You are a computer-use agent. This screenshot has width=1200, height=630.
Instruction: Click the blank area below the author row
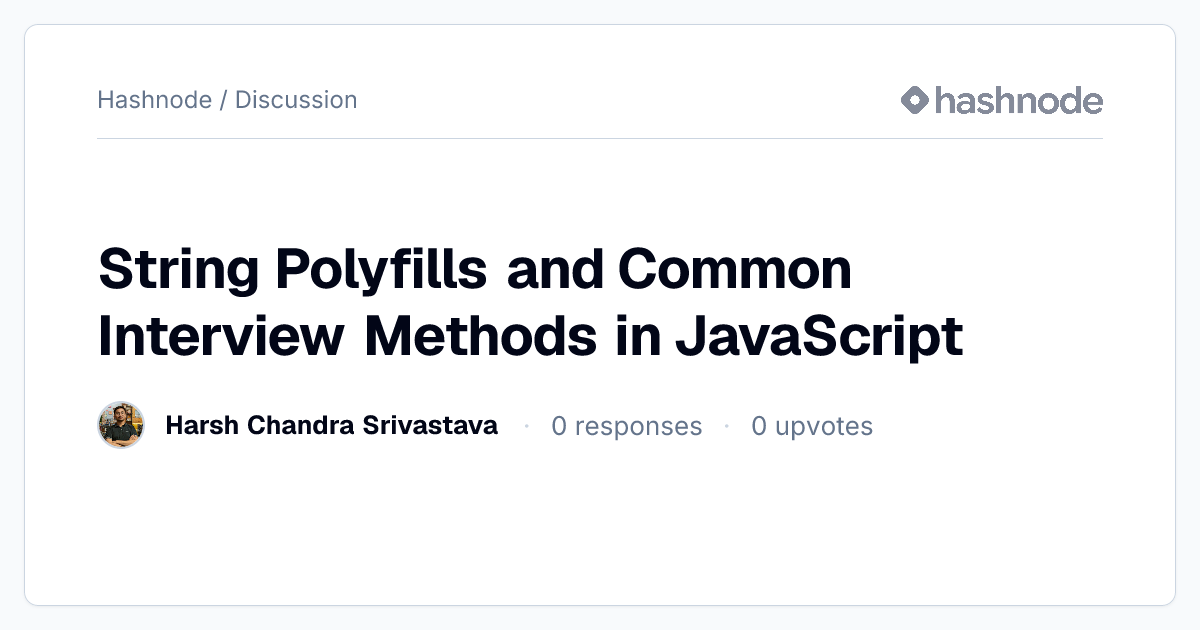tap(600, 525)
